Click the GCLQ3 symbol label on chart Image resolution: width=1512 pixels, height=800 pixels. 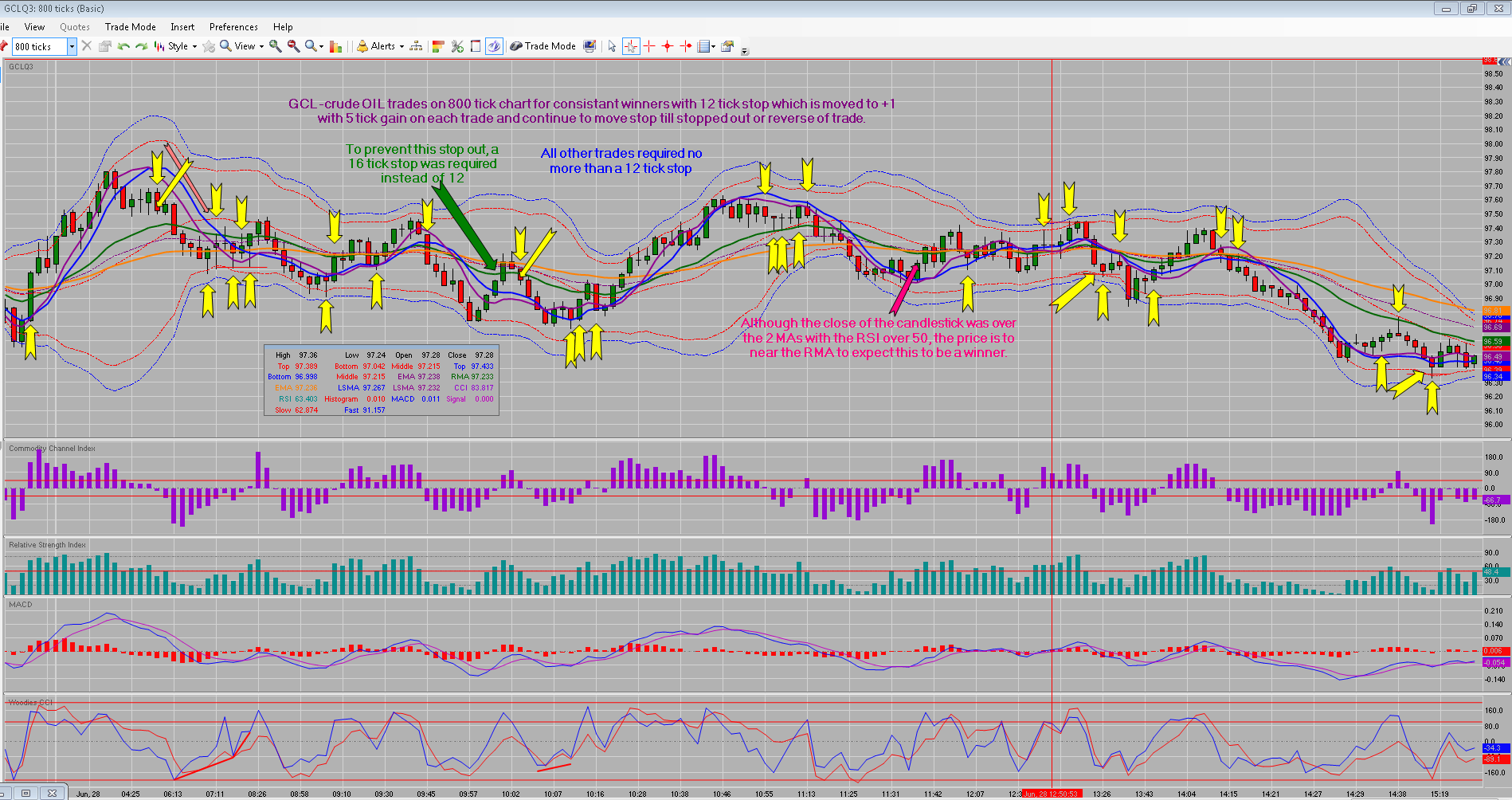[x=21, y=67]
